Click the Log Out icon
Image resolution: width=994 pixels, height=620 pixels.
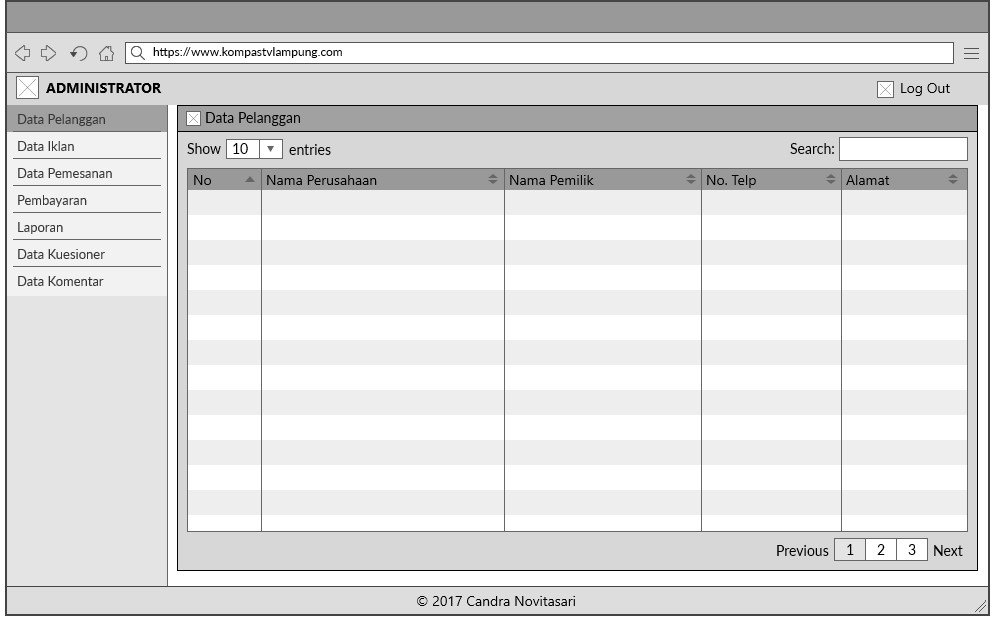tap(885, 89)
